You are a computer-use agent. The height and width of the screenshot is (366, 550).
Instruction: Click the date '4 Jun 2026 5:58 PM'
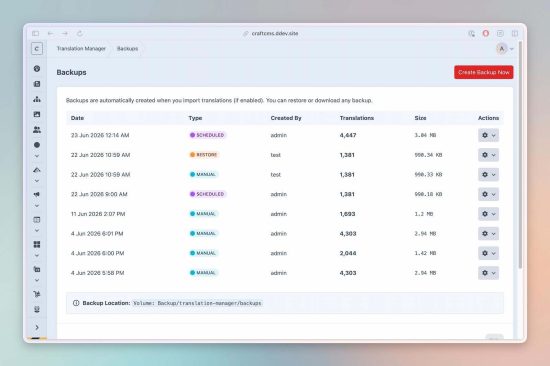[98, 273]
